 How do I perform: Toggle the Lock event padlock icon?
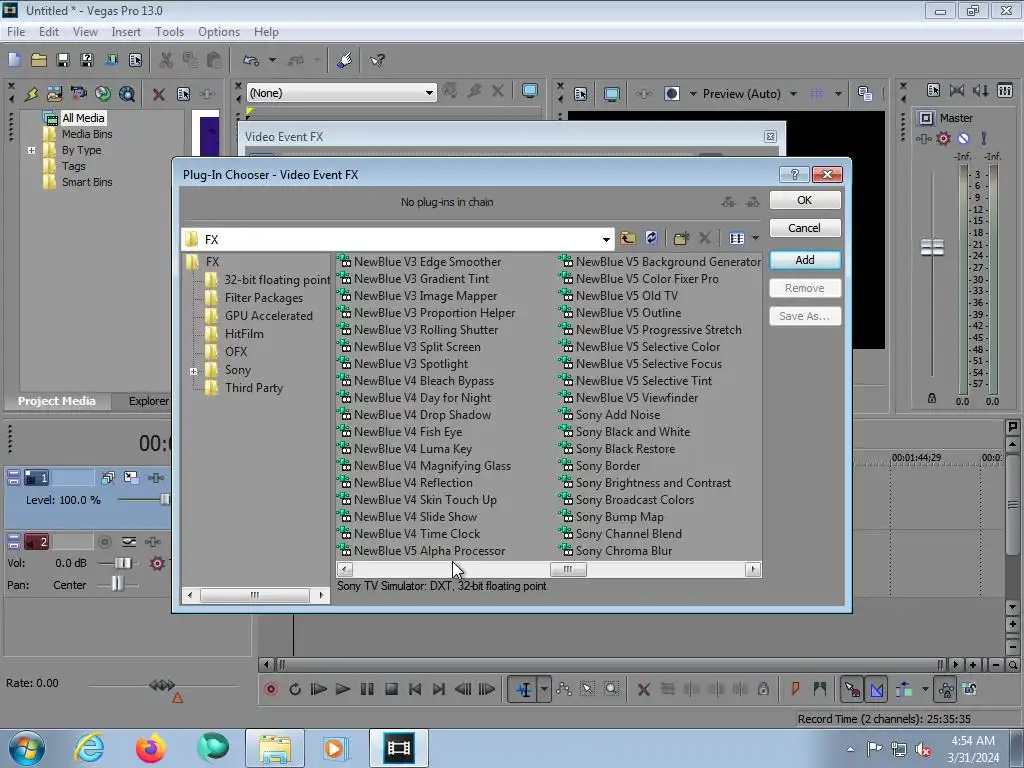pyautogui.click(x=763, y=689)
